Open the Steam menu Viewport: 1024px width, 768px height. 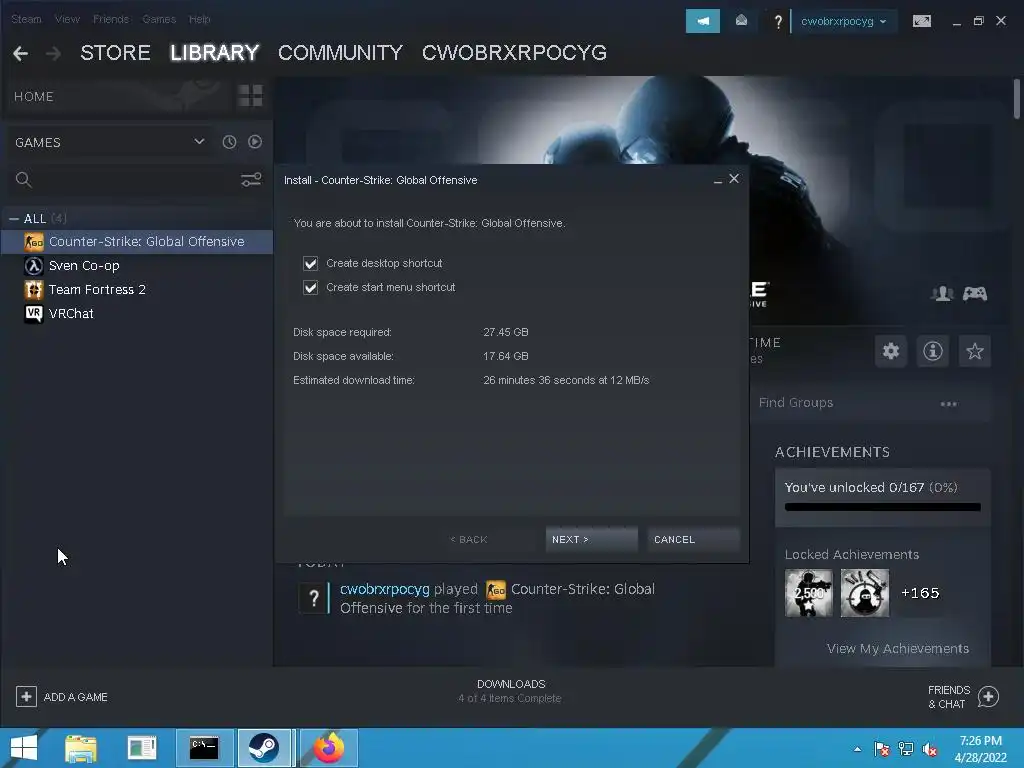coord(26,19)
